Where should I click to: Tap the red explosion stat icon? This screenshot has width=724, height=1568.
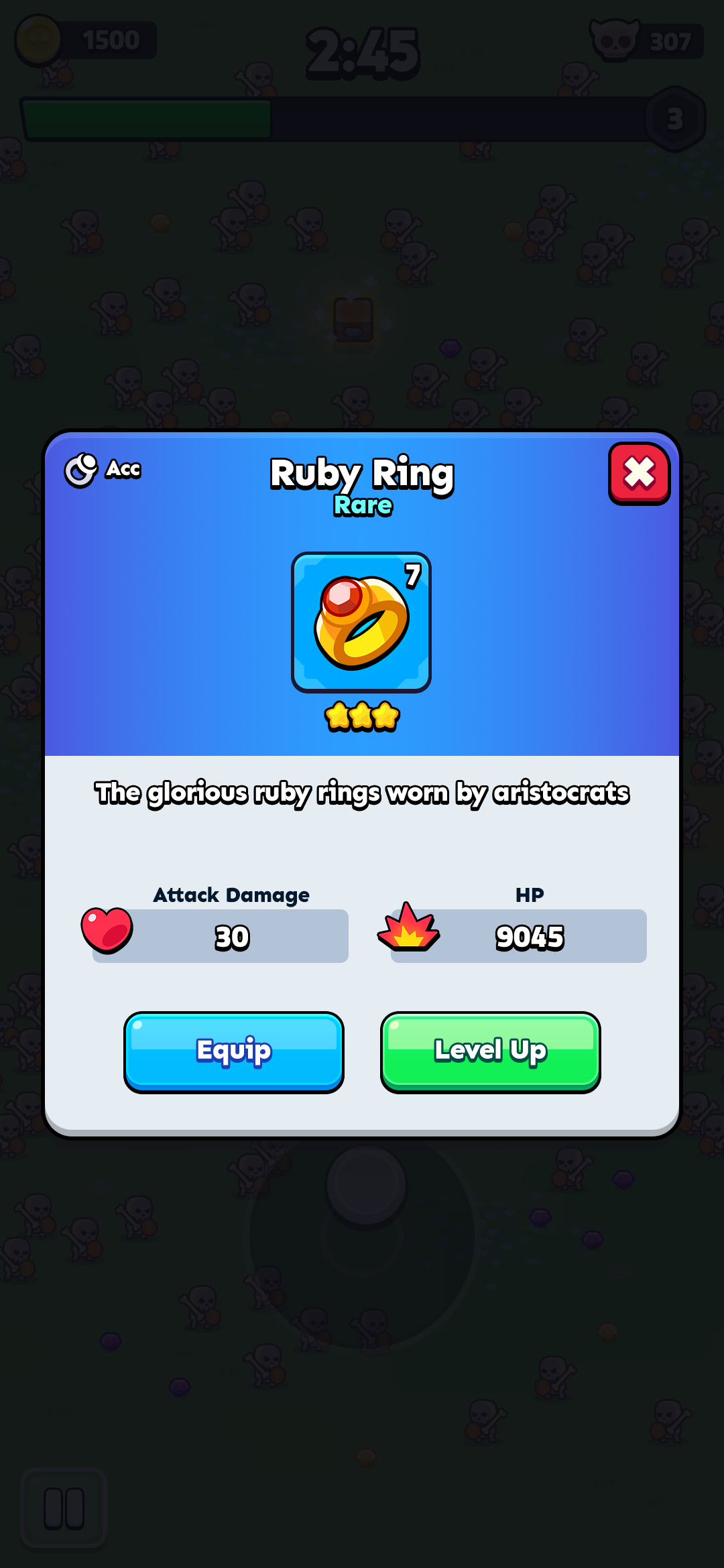tap(408, 927)
